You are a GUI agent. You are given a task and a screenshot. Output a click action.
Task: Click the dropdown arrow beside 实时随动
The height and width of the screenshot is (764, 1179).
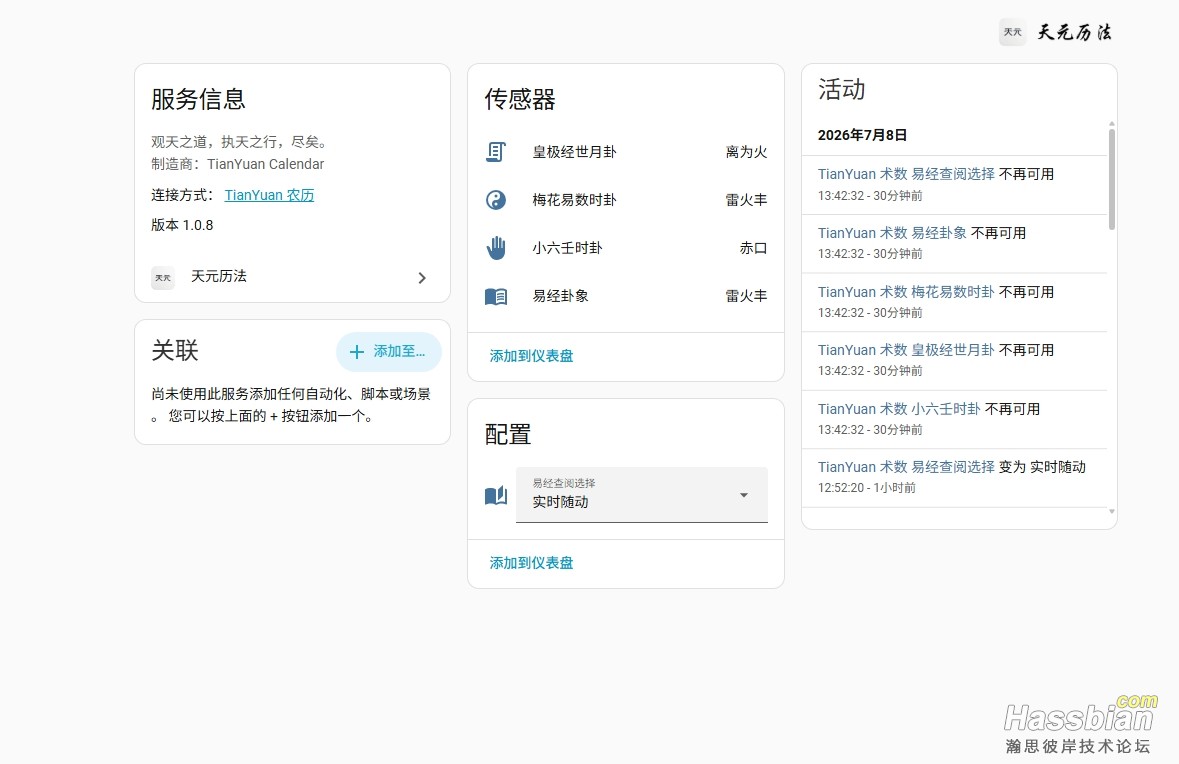[x=744, y=495]
